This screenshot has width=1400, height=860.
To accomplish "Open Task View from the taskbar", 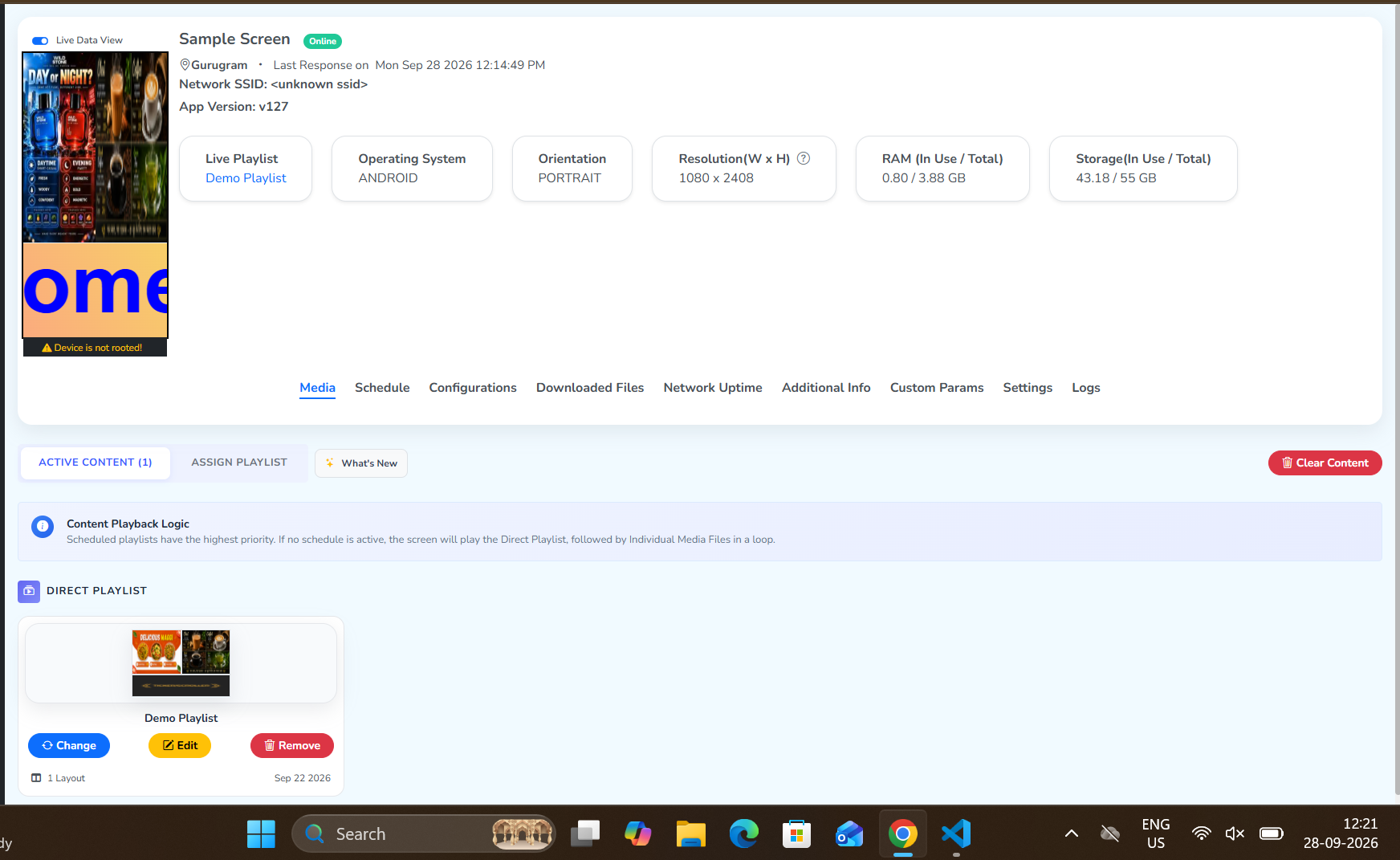I will click(x=585, y=834).
